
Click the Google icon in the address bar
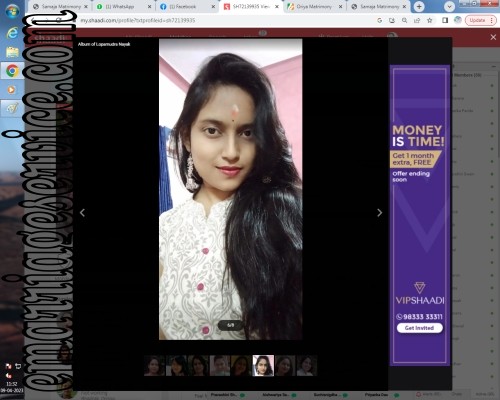380,20
